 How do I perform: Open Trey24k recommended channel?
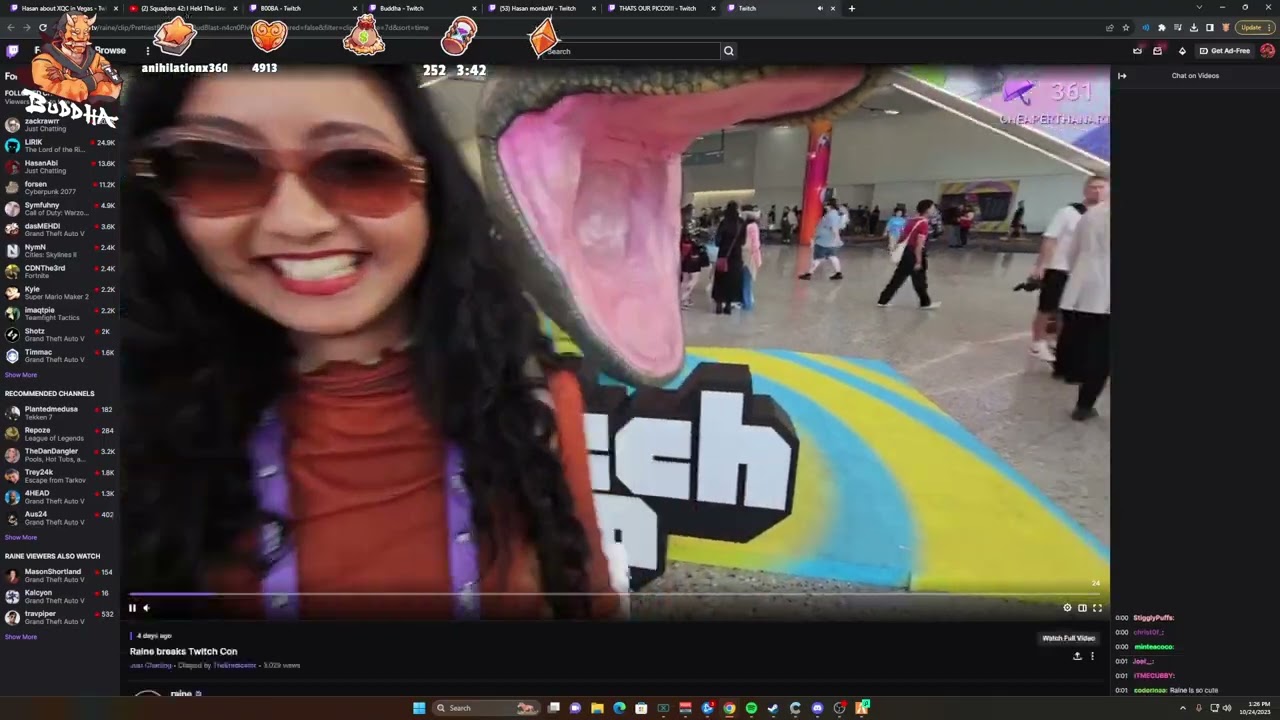[60, 476]
